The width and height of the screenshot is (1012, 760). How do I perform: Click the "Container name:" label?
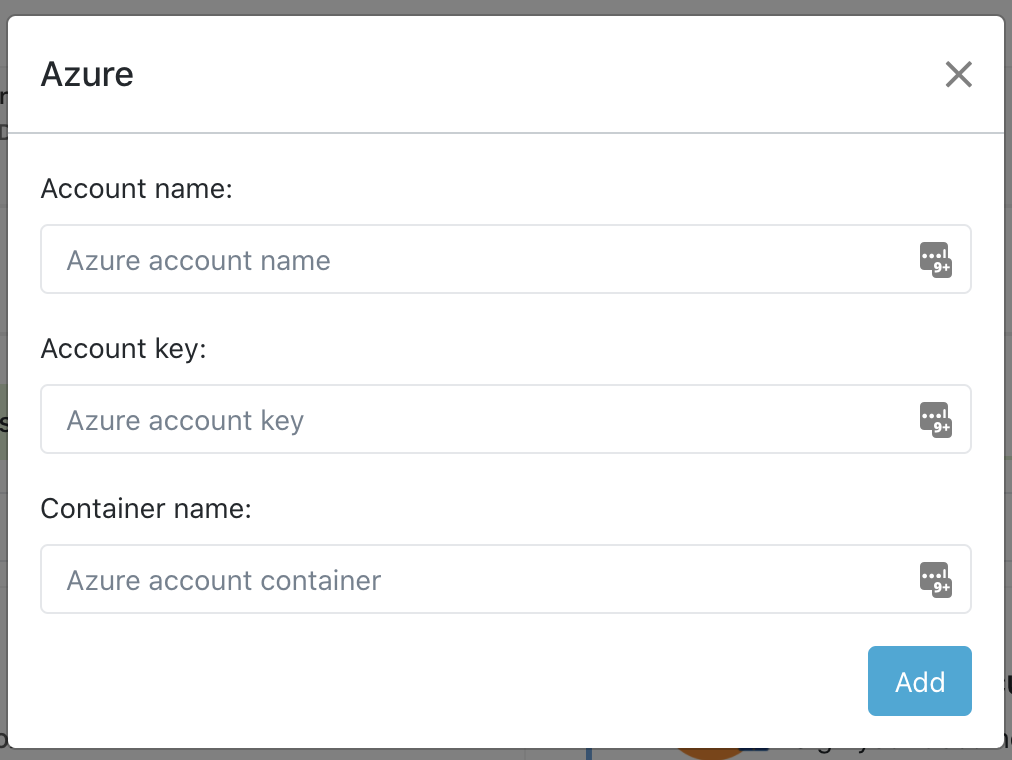[x=146, y=508]
